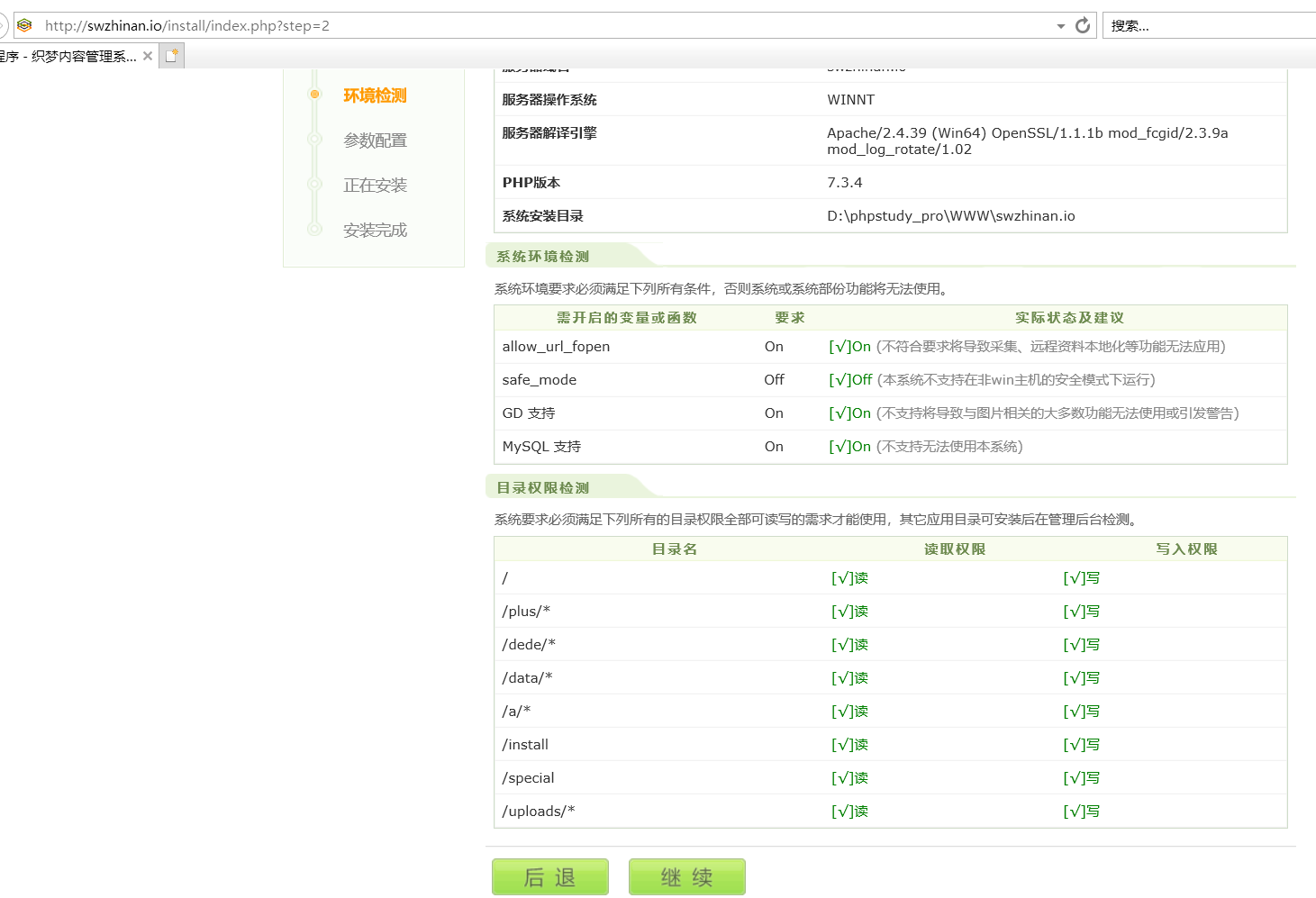Click the /install directory name
This screenshot has height=898, width=1316.
pyautogui.click(x=525, y=745)
